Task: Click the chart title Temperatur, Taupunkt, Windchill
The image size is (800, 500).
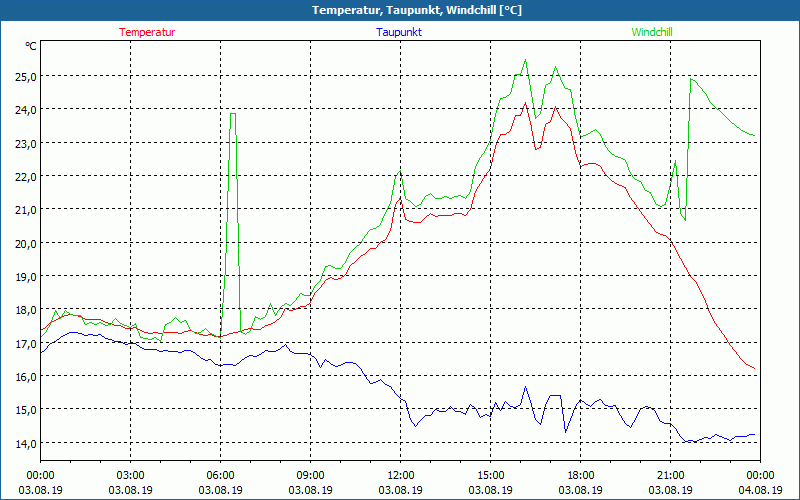Action: point(417,10)
